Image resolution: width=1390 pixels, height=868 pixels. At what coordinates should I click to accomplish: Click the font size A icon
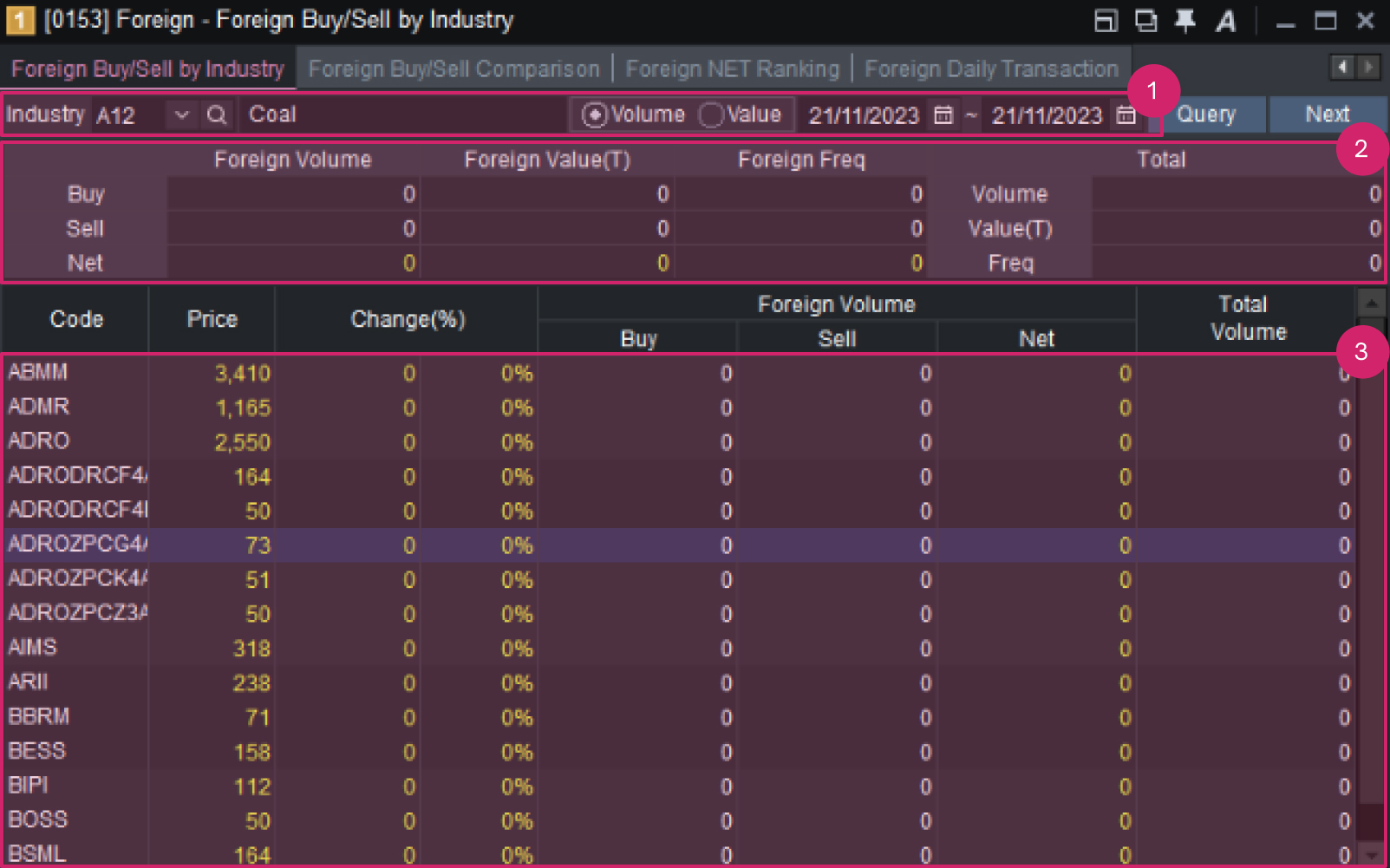(1226, 20)
